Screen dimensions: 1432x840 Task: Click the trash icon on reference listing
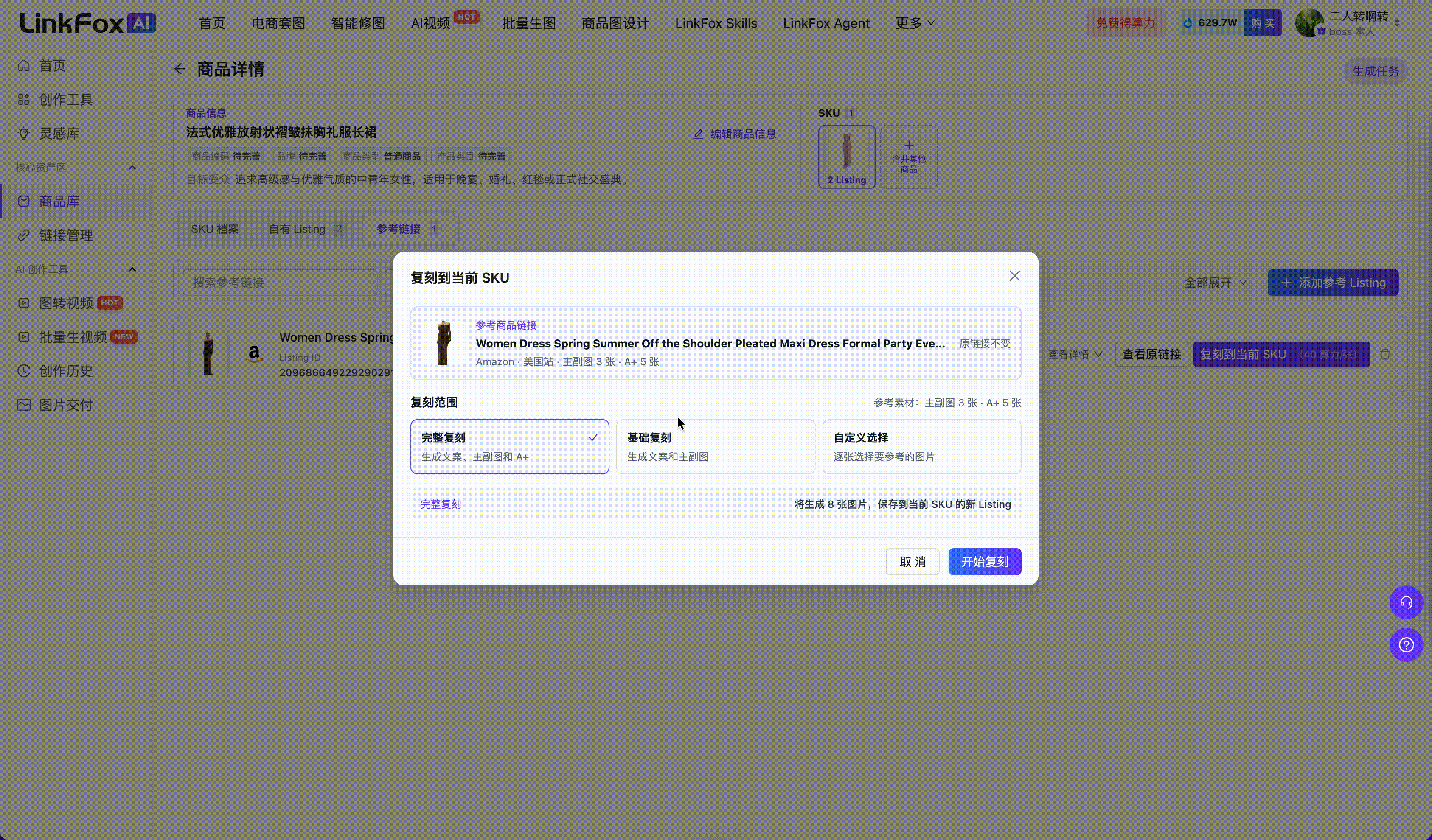tap(1385, 354)
